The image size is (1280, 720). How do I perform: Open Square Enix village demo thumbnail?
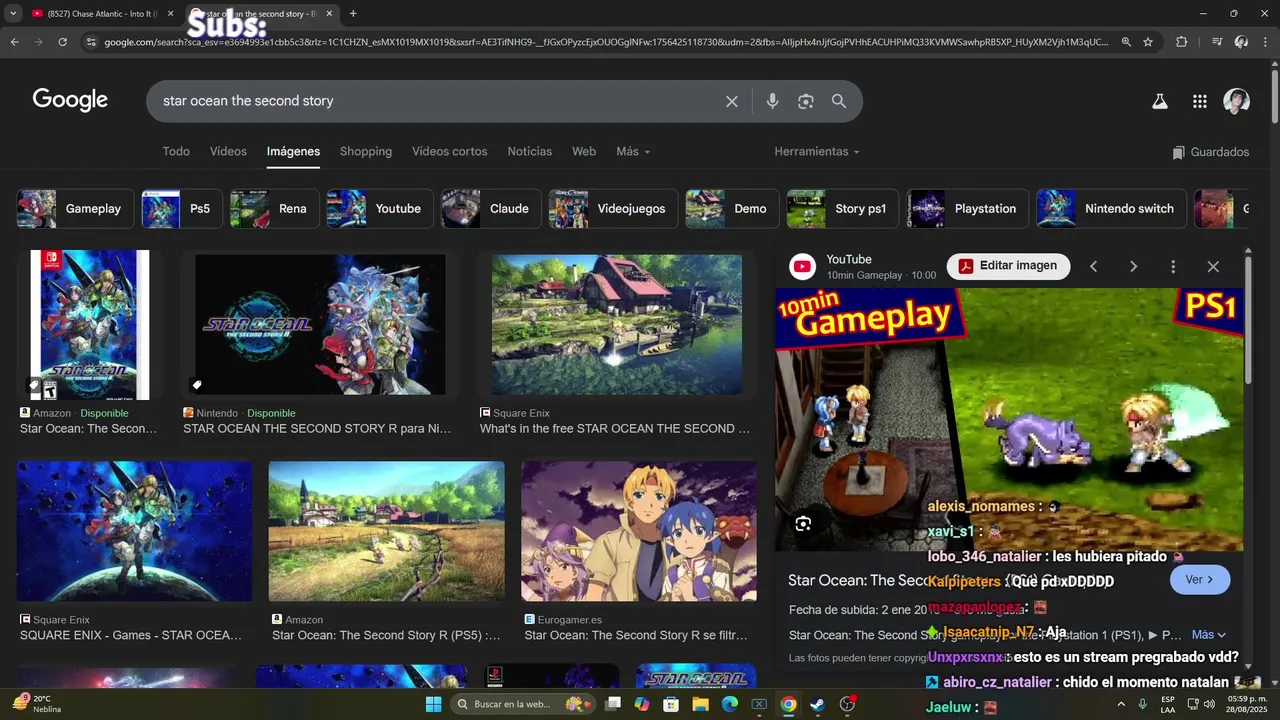[x=617, y=325]
